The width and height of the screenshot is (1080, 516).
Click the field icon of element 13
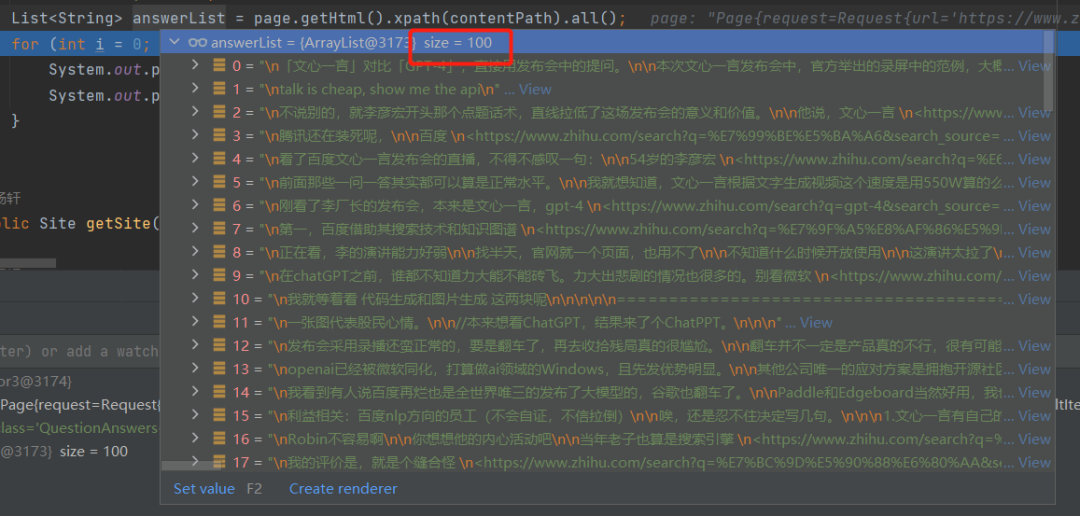219,369
